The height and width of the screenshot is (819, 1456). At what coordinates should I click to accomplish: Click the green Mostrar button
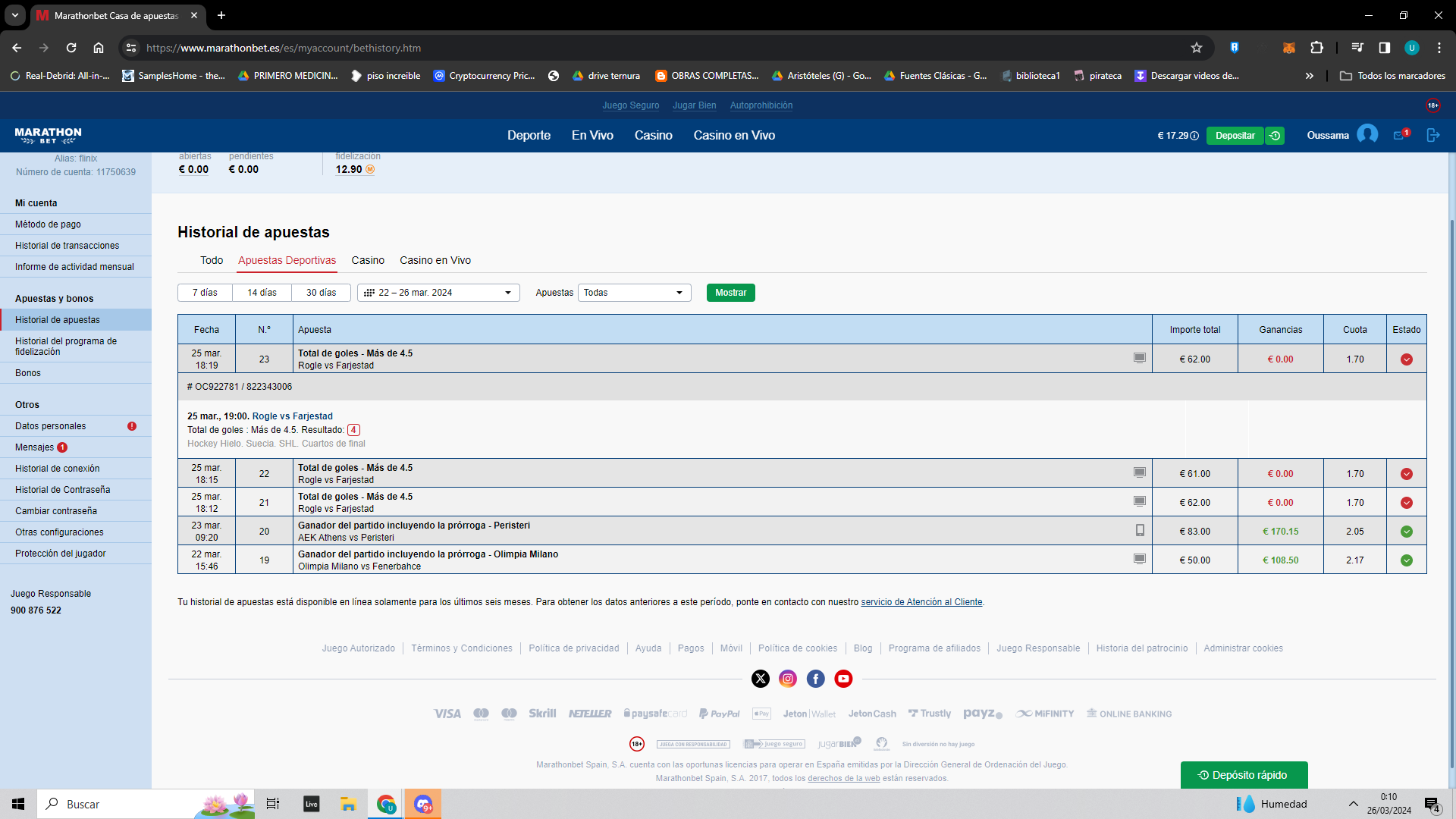point(730,293)
